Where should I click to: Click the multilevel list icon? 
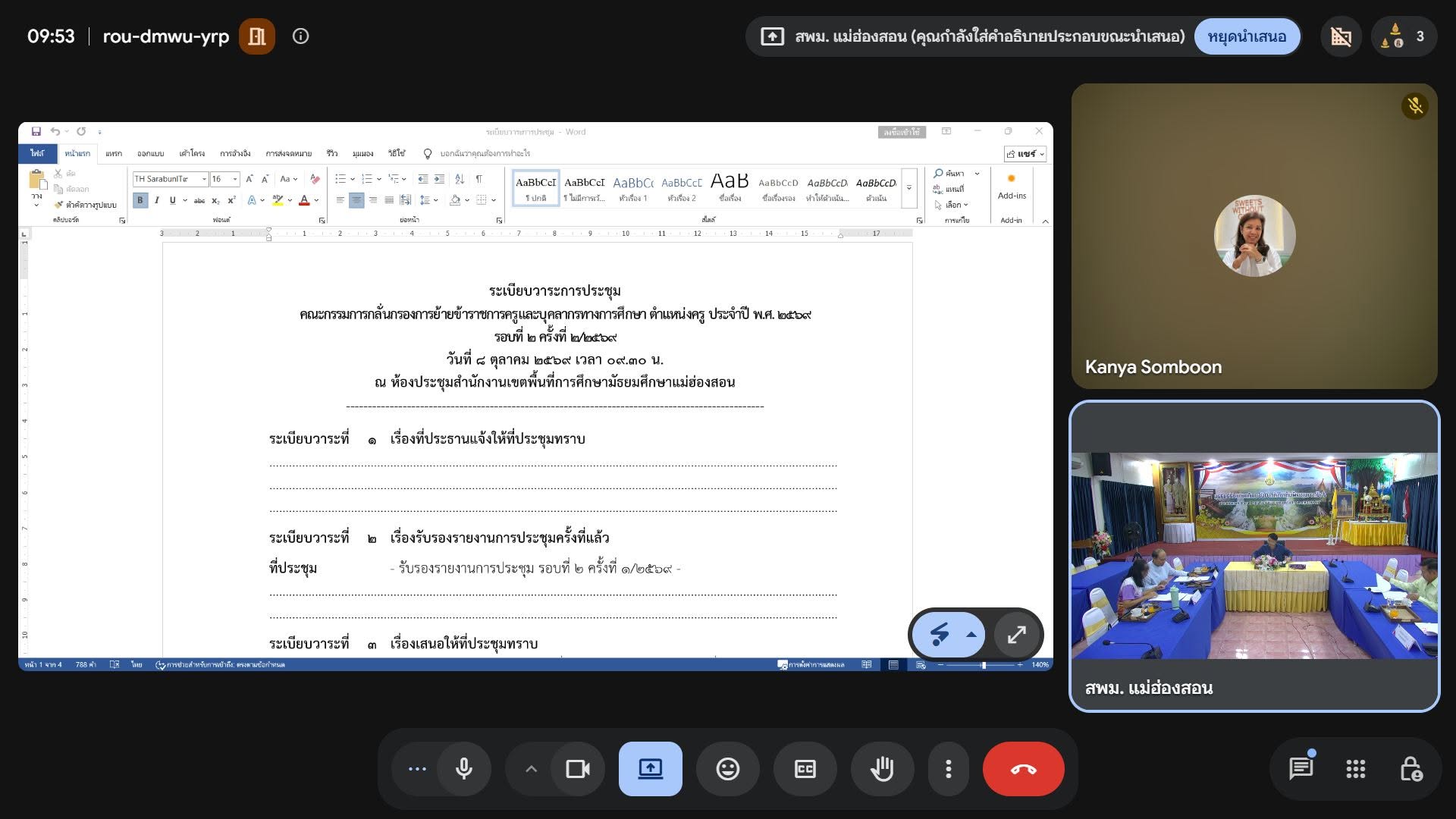(394, 179)
